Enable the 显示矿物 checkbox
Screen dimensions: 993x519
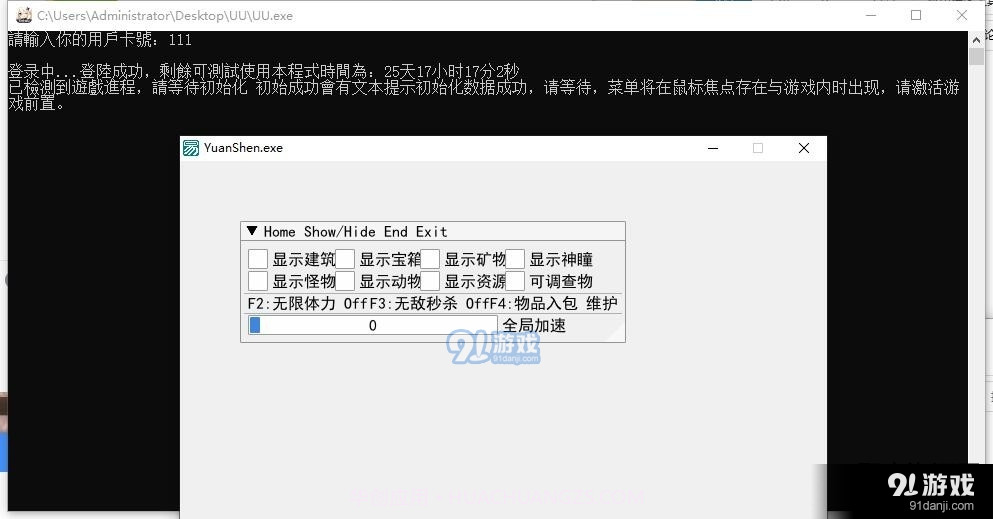(430, 259)
